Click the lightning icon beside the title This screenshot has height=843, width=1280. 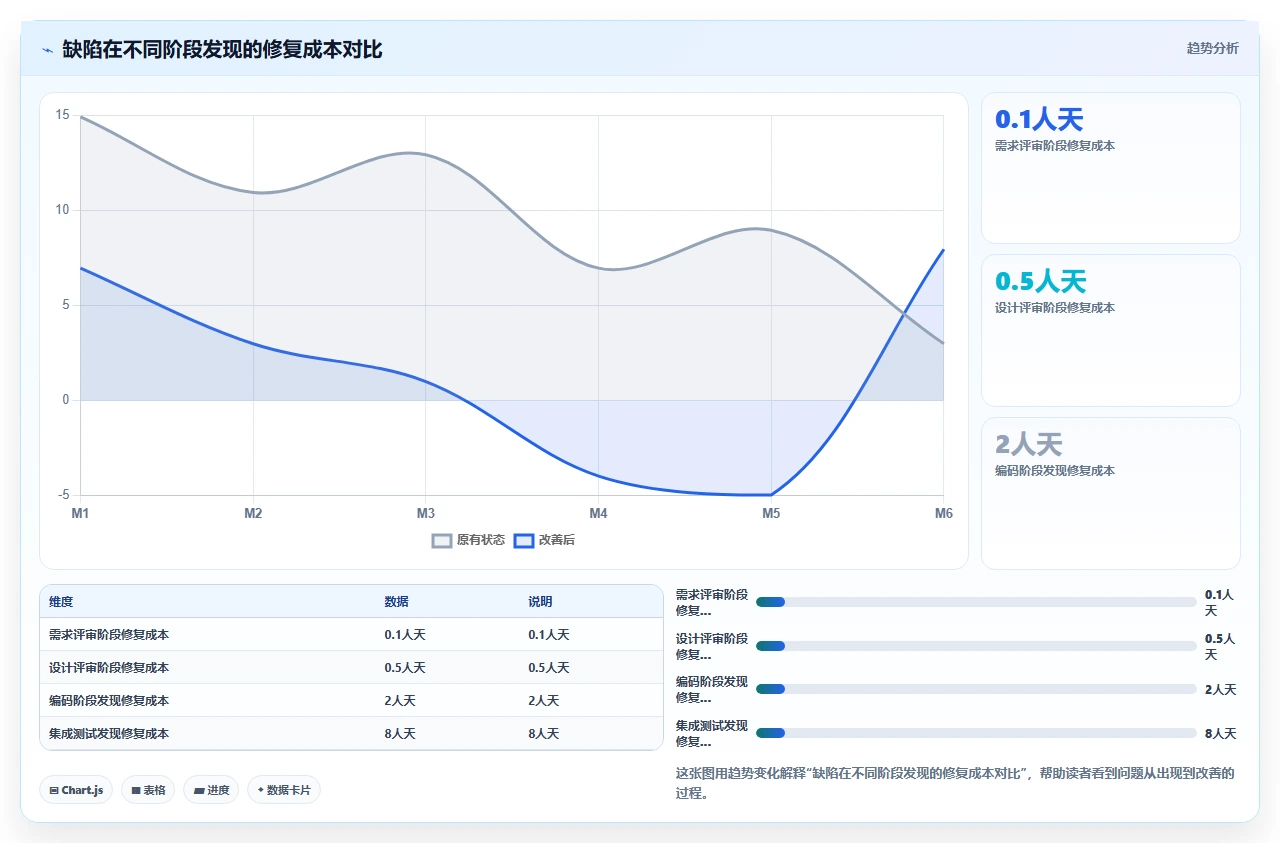pyautogui.click(x=47, y=50)
